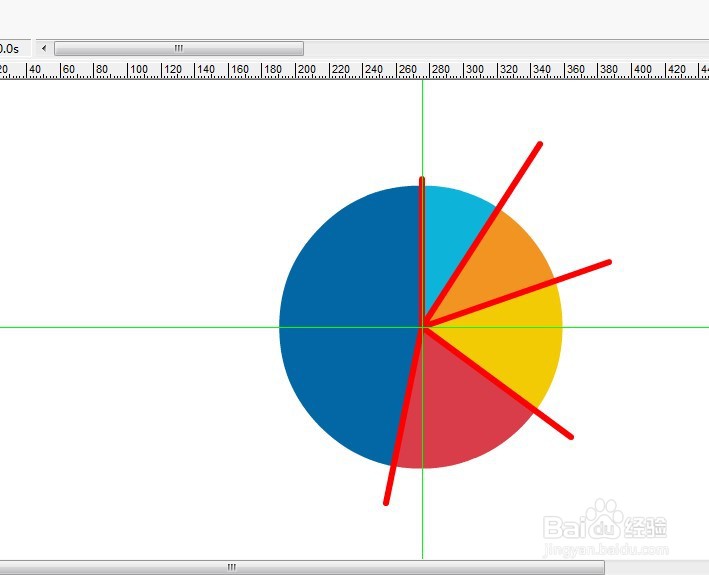Click the ruler mark labeled 300
This screenshot has width=709, height=575.
coord(474,70)
